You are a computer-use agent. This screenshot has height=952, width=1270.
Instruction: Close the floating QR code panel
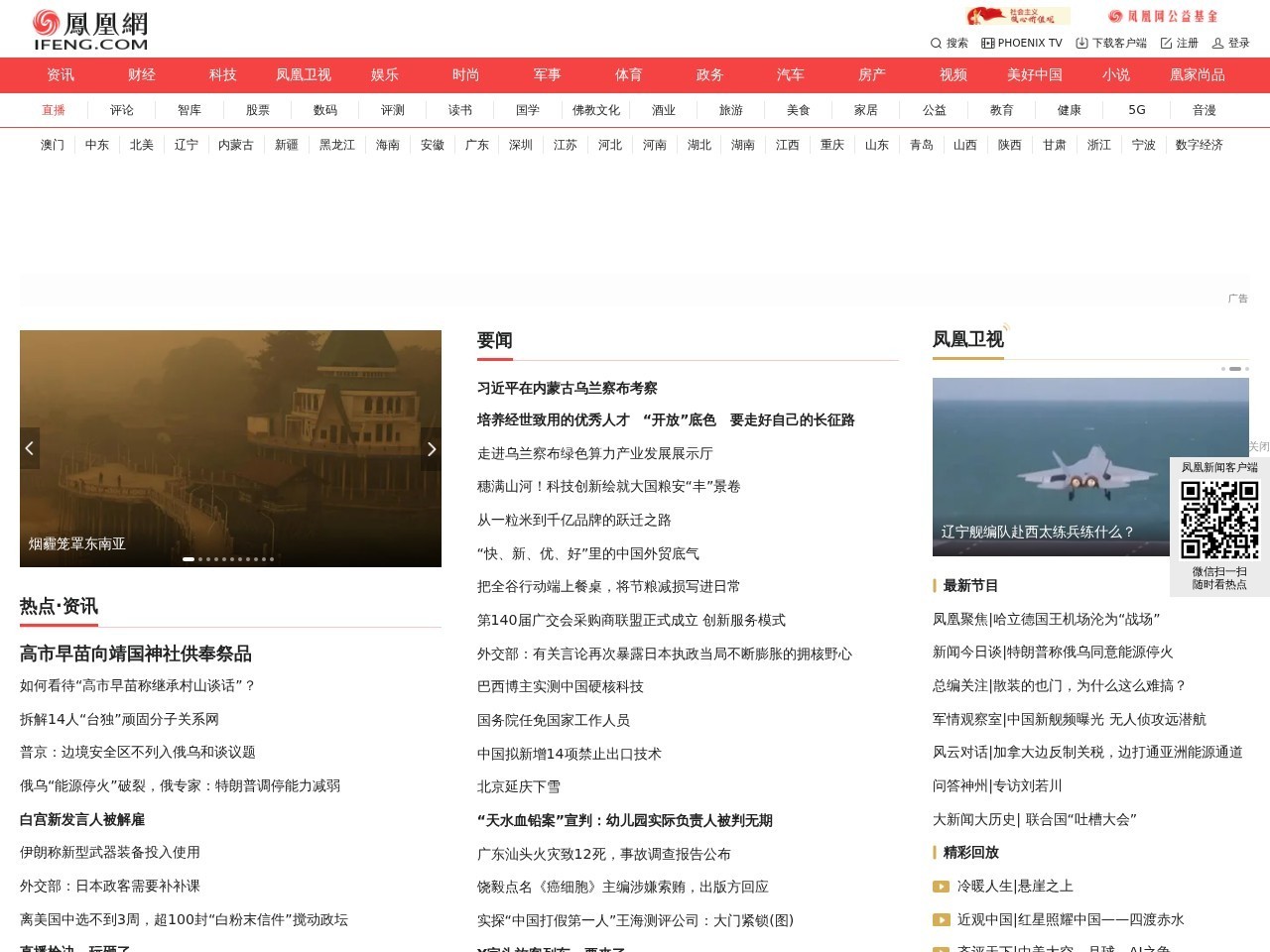tap(1258, 446)
